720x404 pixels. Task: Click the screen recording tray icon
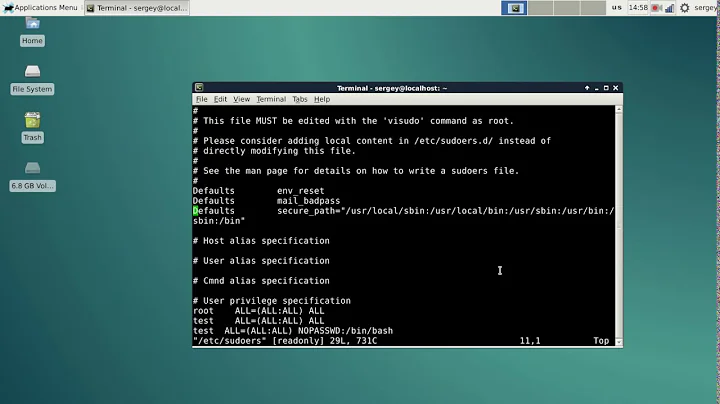[x=656, y=8]
